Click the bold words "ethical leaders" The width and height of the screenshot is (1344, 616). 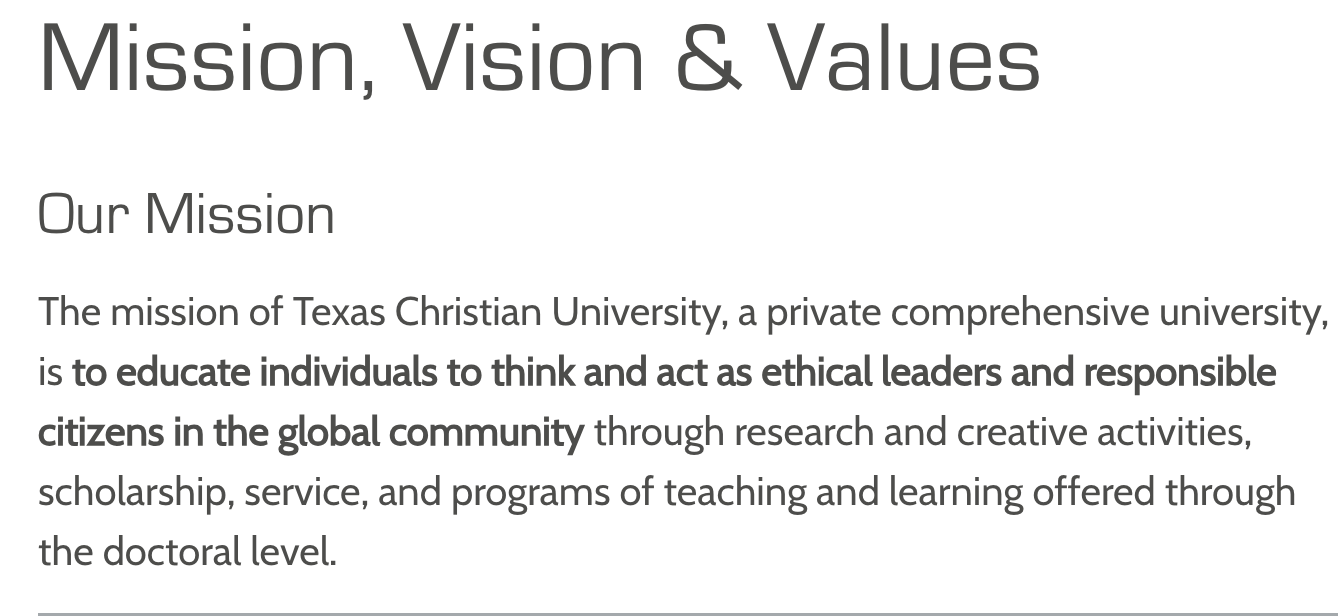[881, 373]
